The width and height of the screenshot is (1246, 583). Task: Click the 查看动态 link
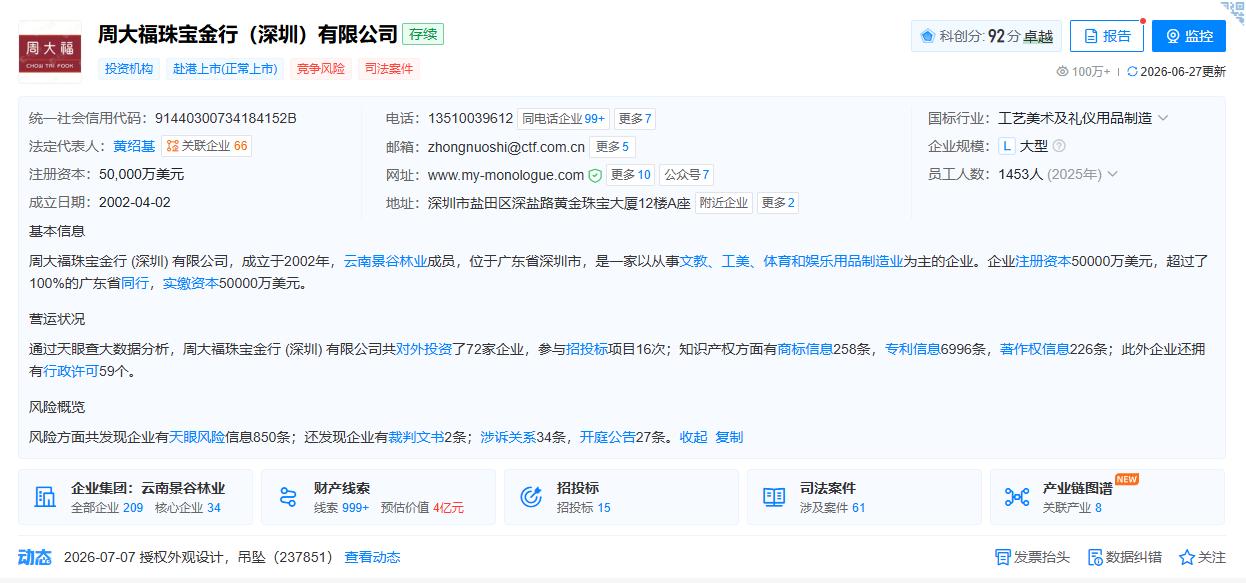click(x=372, y=557)
